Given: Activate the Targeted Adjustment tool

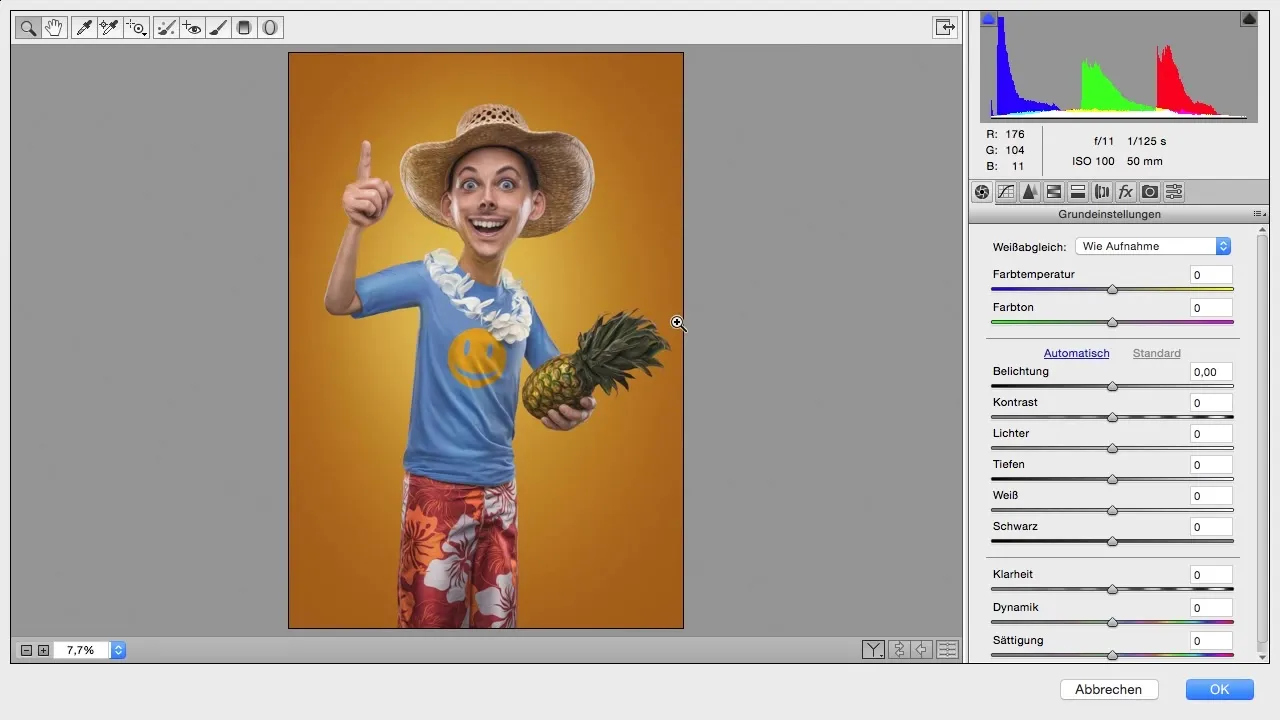Looking at the screenshot, I should click(x=136, y=28).
